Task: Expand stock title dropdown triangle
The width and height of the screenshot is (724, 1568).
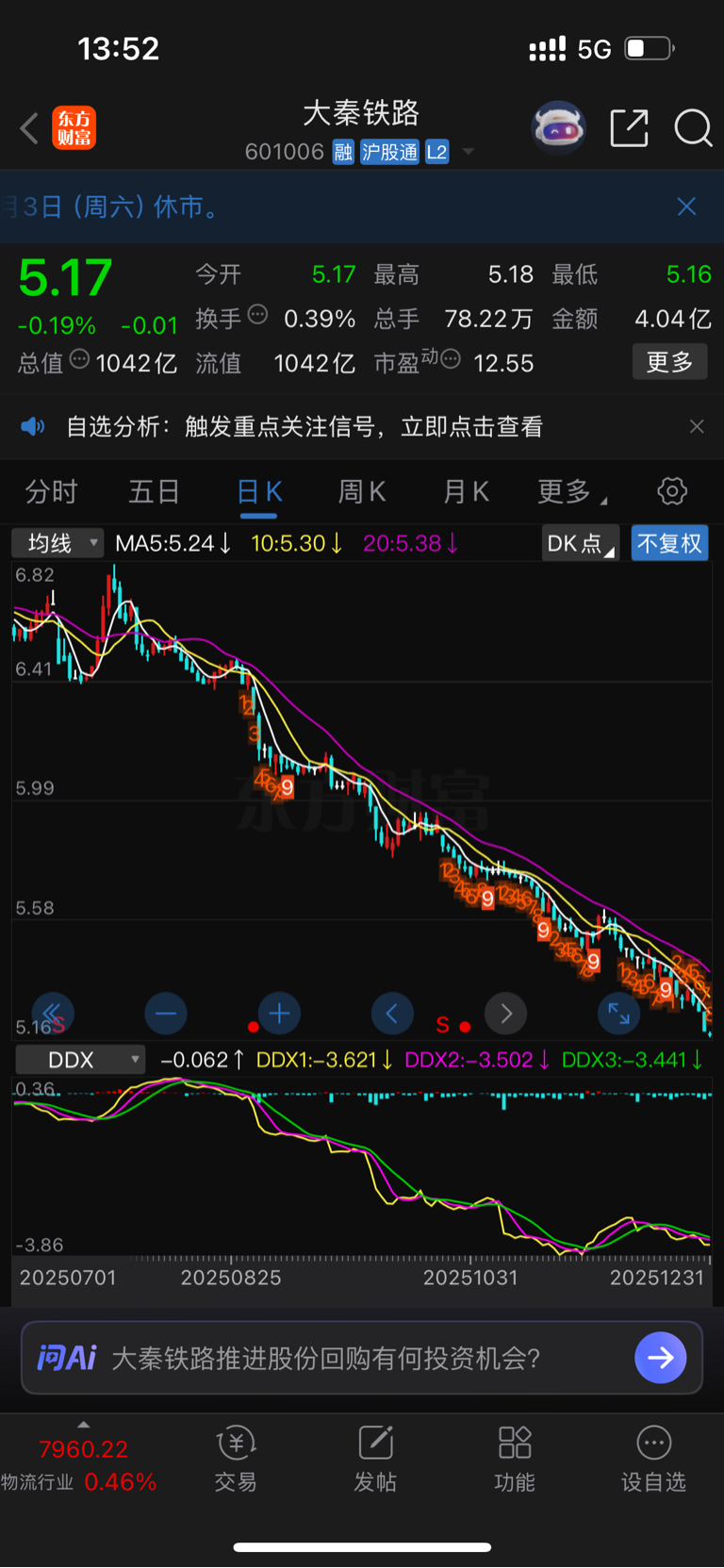Action: (x=468, y=152)
